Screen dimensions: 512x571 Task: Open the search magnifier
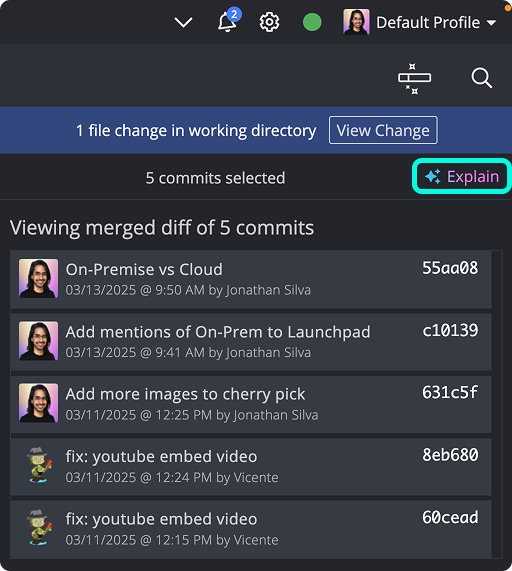pyautogui.click(x=481, y=78)
